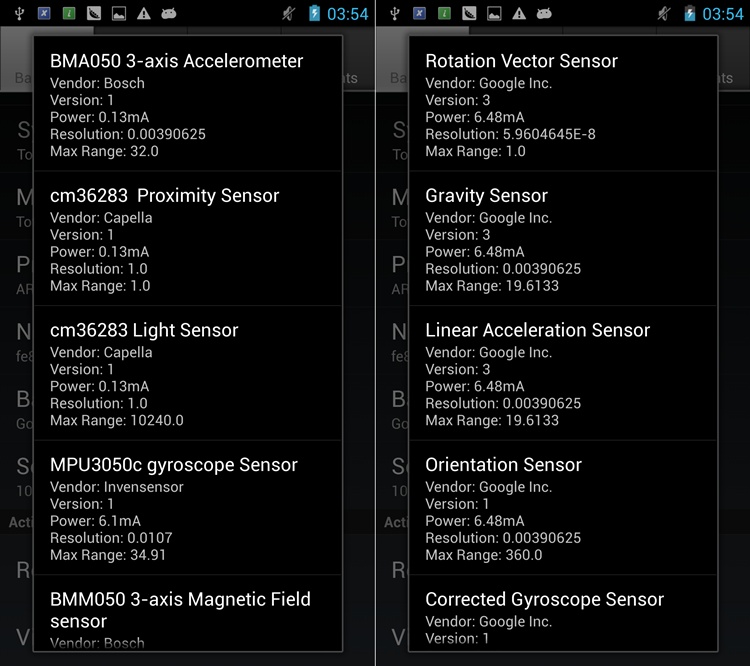Select Orientation Sensor title

point(503,465)
